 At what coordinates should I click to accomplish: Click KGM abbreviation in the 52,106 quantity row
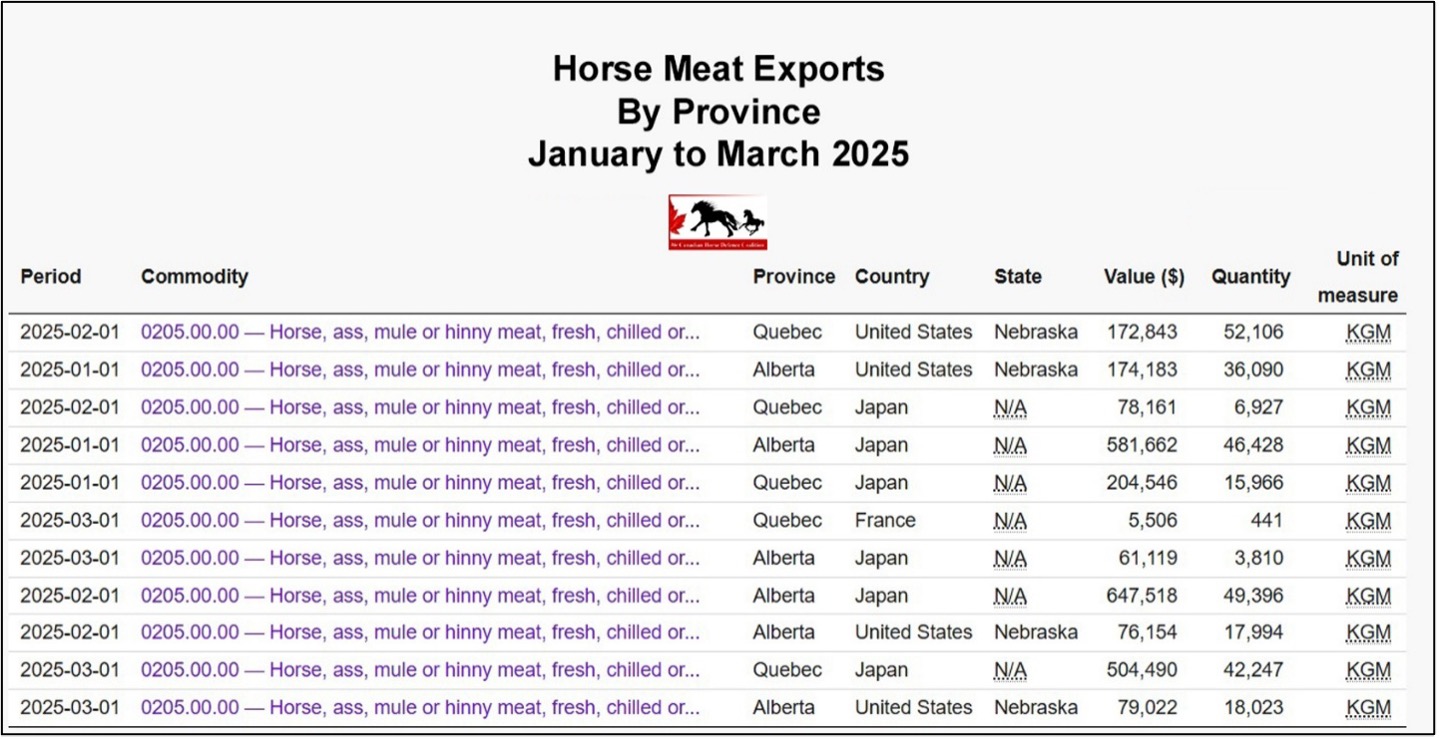coord(1368,333)
